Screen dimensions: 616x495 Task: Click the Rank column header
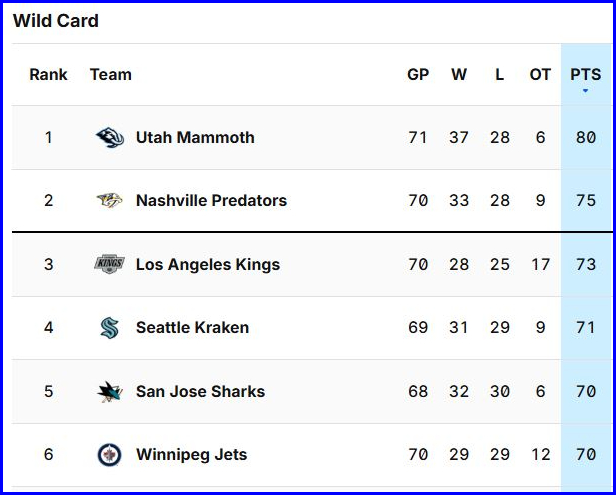pos(48,74)
